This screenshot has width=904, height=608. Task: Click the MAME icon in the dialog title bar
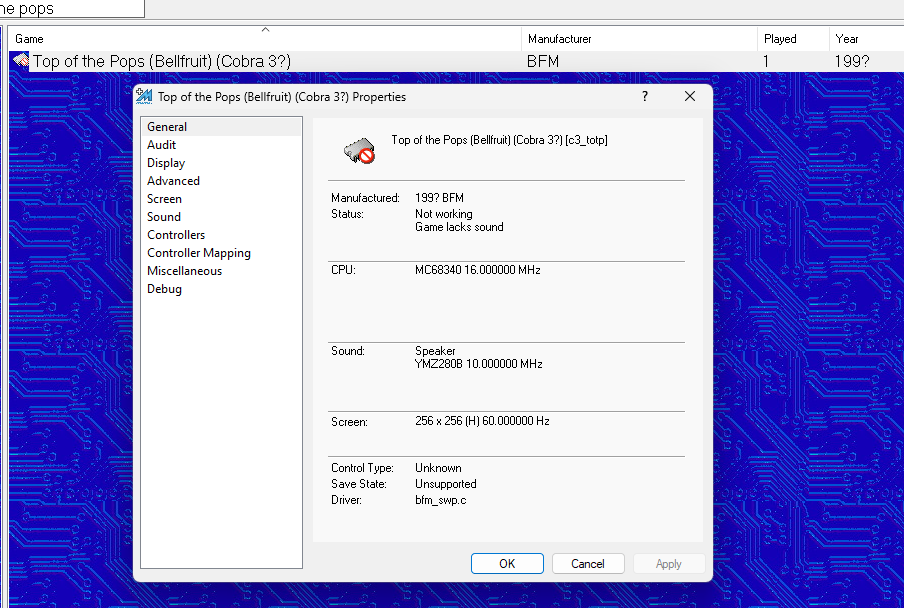click(x=144, y=97)
